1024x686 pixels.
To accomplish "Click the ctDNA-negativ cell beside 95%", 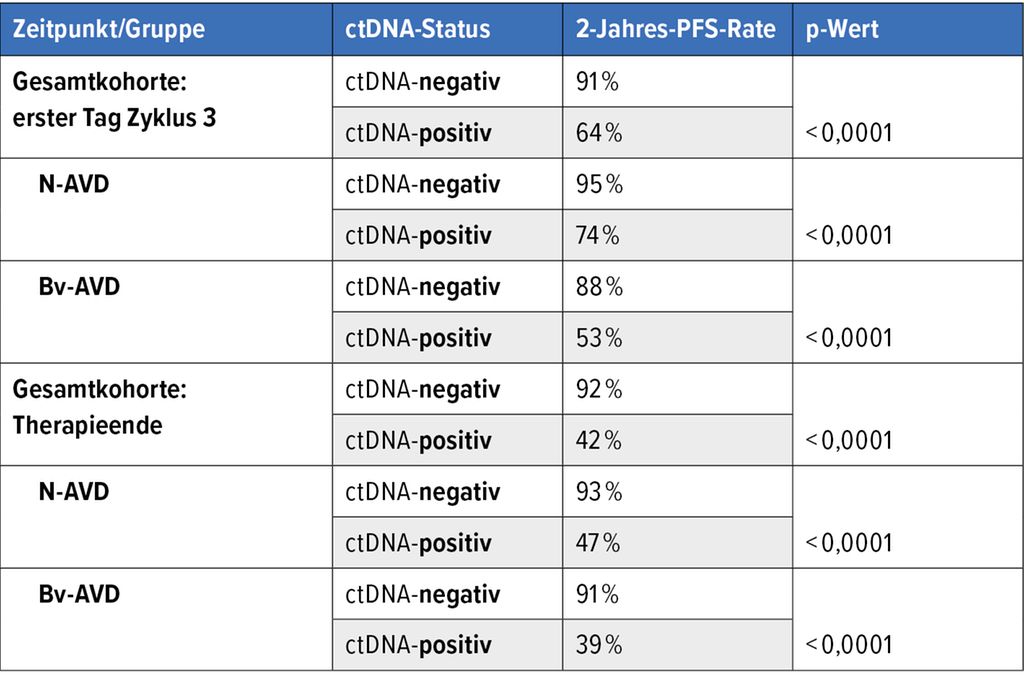I will coord(422,184).
